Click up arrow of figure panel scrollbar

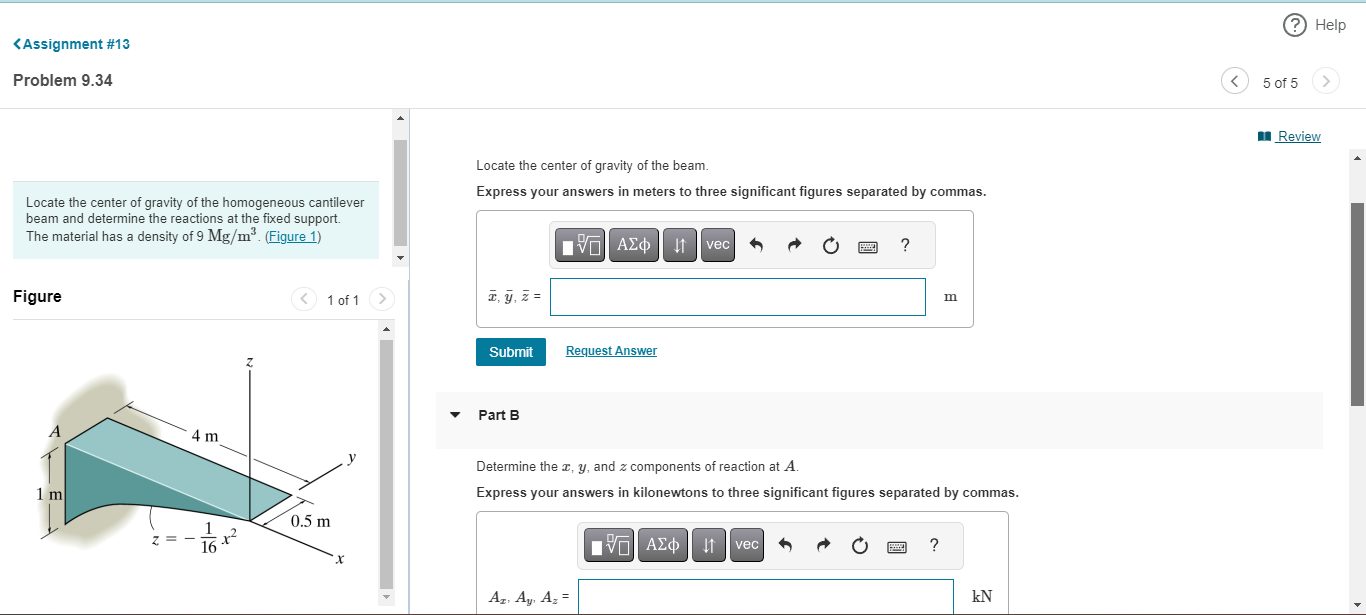tap(386, 329)
